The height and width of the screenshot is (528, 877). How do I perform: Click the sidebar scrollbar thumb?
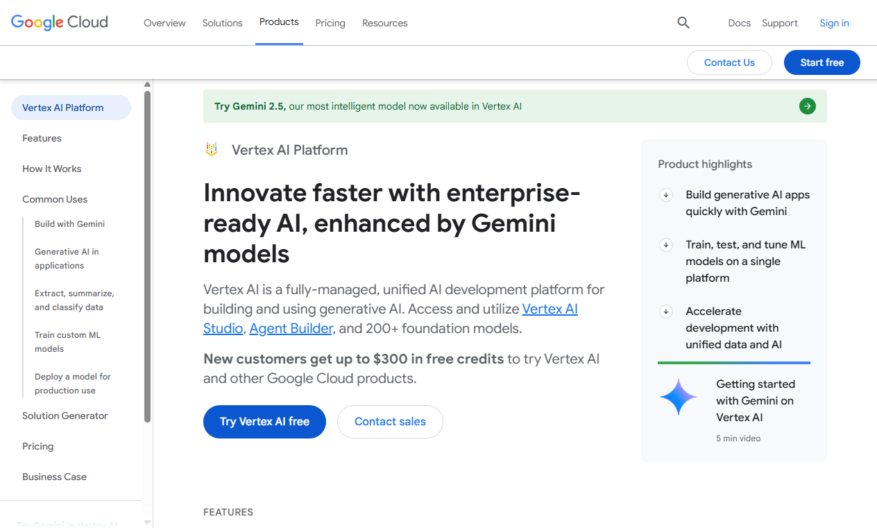coord(147,256)
